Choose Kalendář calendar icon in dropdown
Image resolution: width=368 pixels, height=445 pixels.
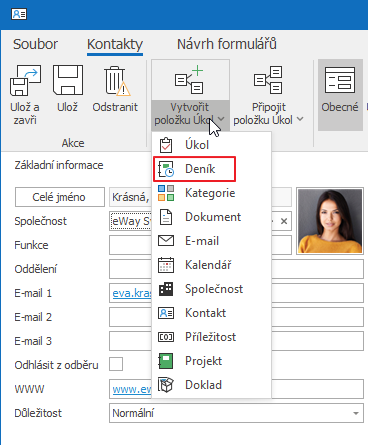point(166,265)
